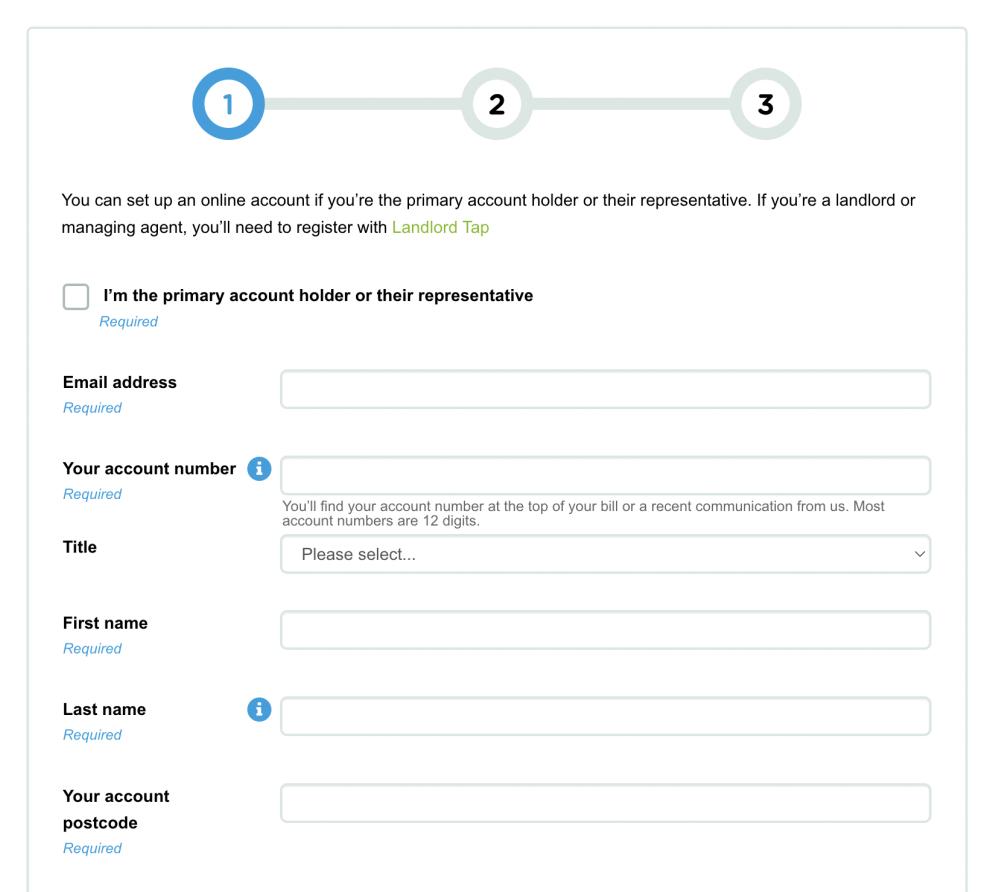Click the 'Your account number' label

pos(149,468)
